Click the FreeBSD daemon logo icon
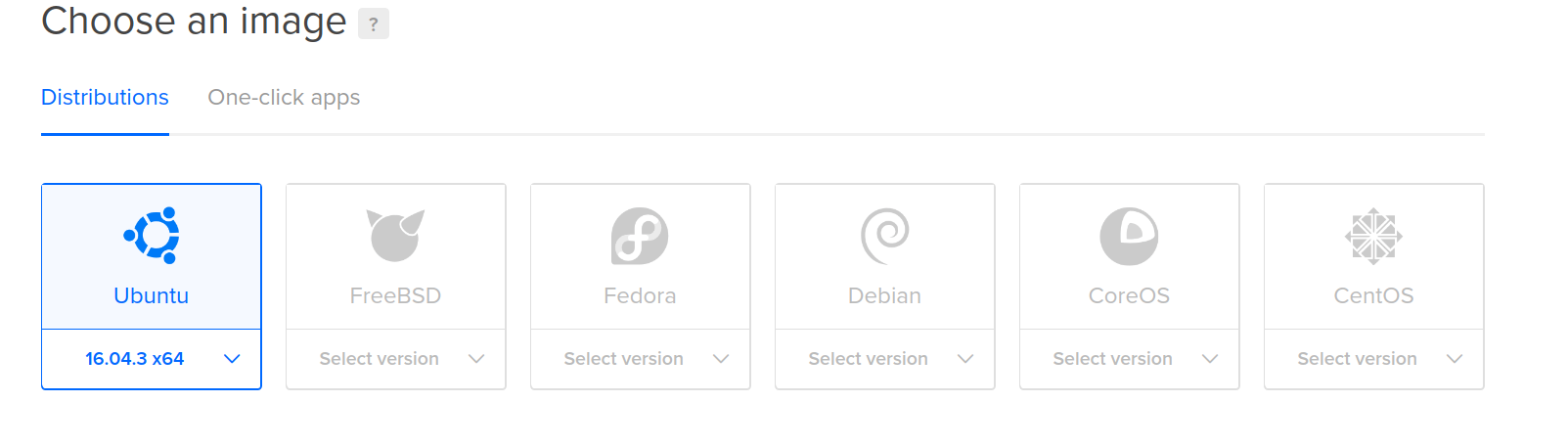1568x447 pixels. coord(395,236)
